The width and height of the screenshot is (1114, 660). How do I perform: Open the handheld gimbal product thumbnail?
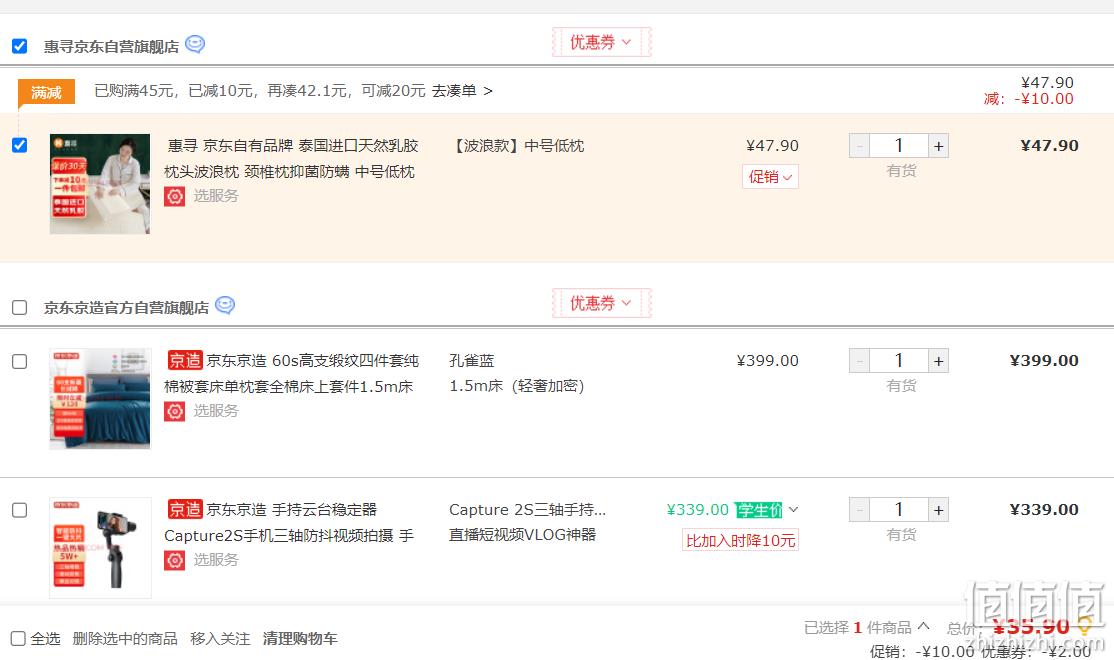point(99,548)
